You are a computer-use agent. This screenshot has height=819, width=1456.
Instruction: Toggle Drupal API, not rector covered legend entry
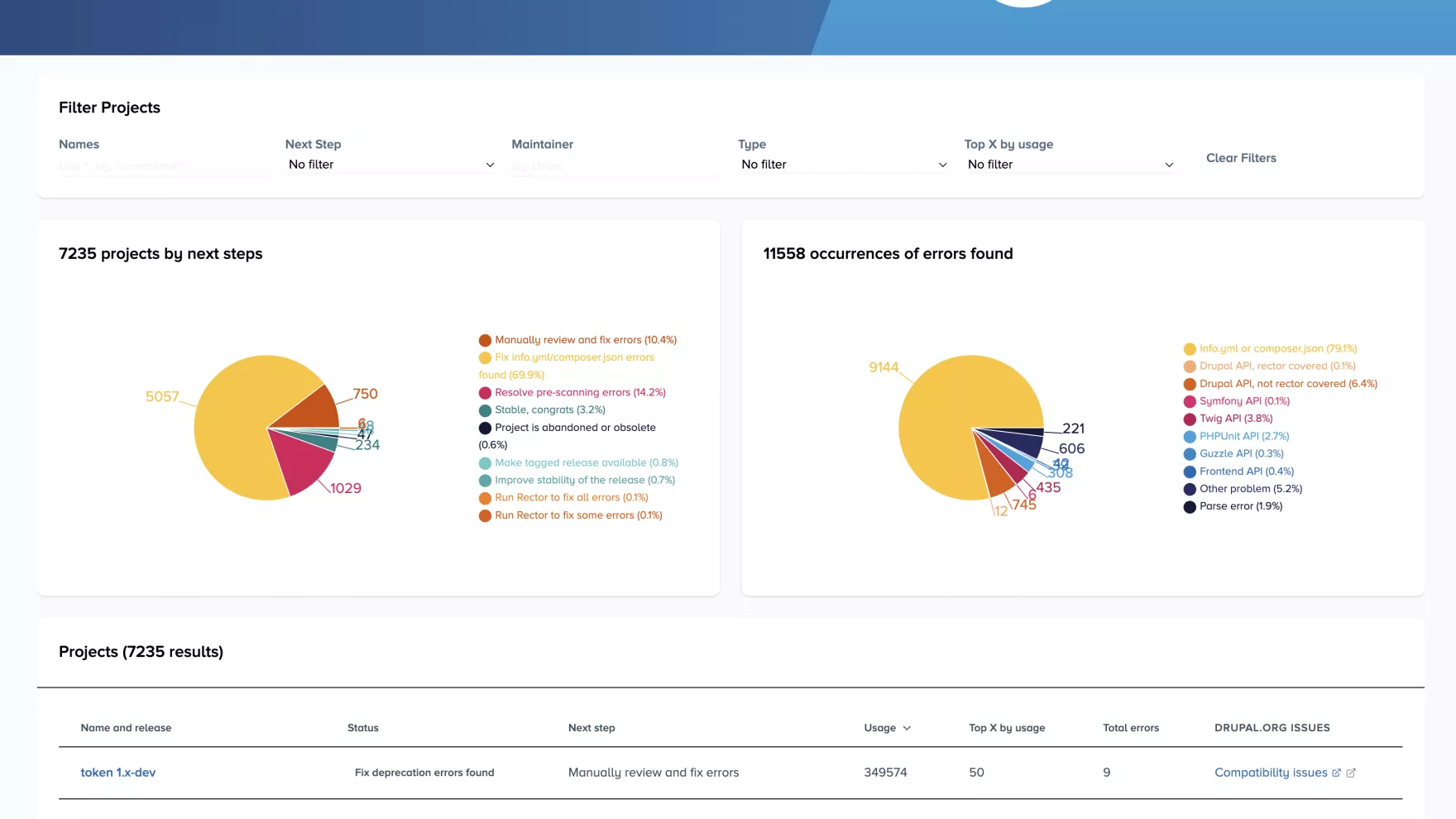point(1281,384)
